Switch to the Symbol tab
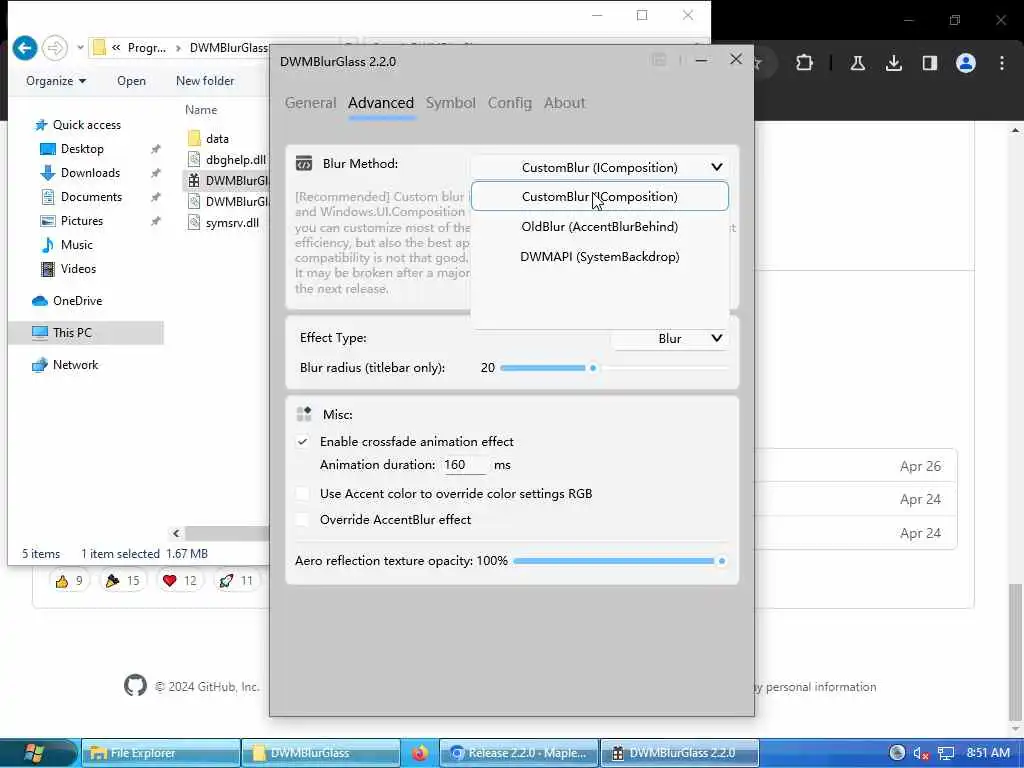The width and height of the screenshot is (1024, 768). 451,103
